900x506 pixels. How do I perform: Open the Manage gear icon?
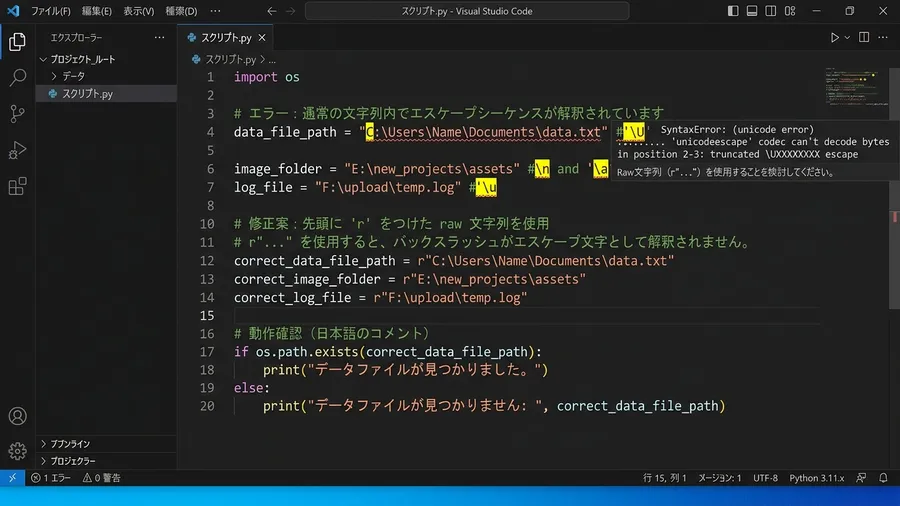point(17,451)
